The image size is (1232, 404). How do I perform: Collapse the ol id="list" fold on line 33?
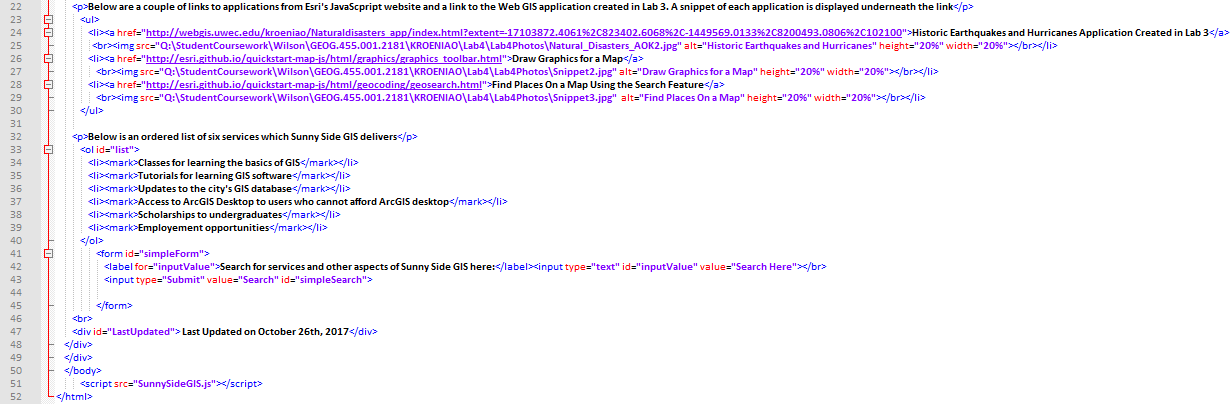pos(47,149)
